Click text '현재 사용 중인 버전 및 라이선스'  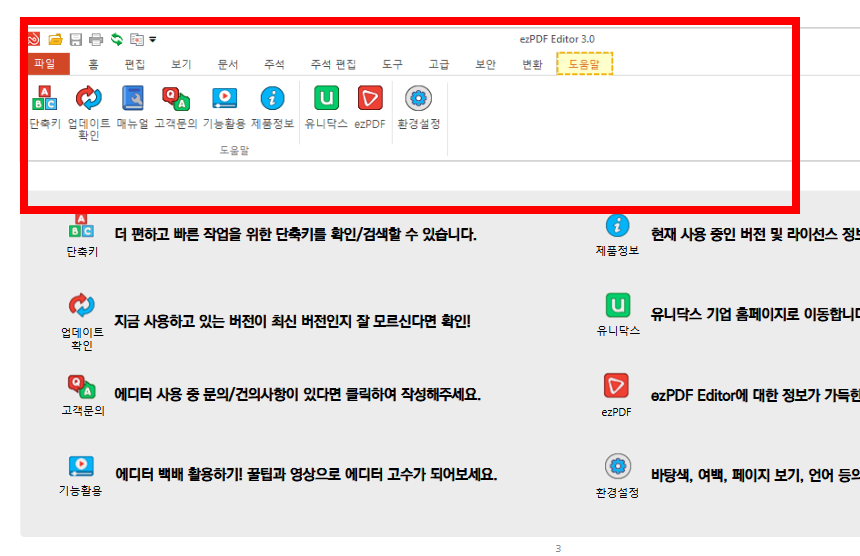pos(746,235)
